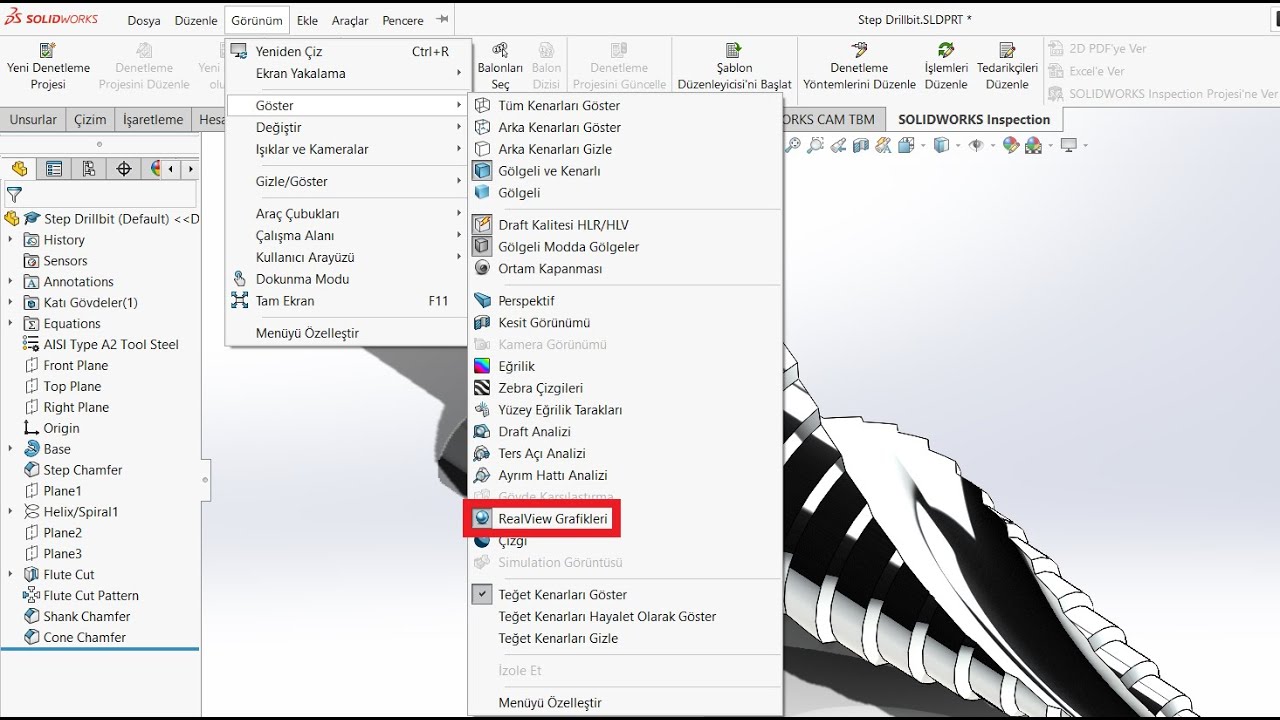Open PropertyManager tab icon
Image resolution: width=1280 pixels, height=720 pixels.
pos(54,169)
